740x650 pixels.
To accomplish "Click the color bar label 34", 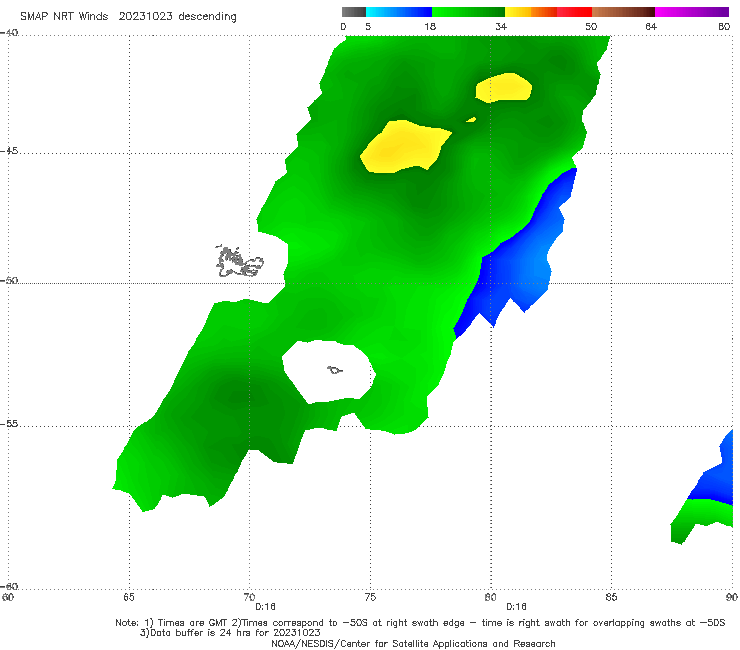I will pyautogui.click(x=501, y=27).
